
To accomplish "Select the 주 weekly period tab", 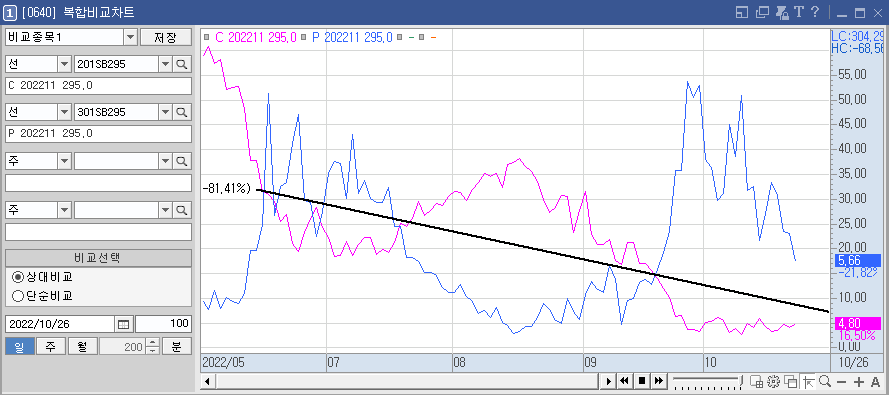I will tap(51, 346).
